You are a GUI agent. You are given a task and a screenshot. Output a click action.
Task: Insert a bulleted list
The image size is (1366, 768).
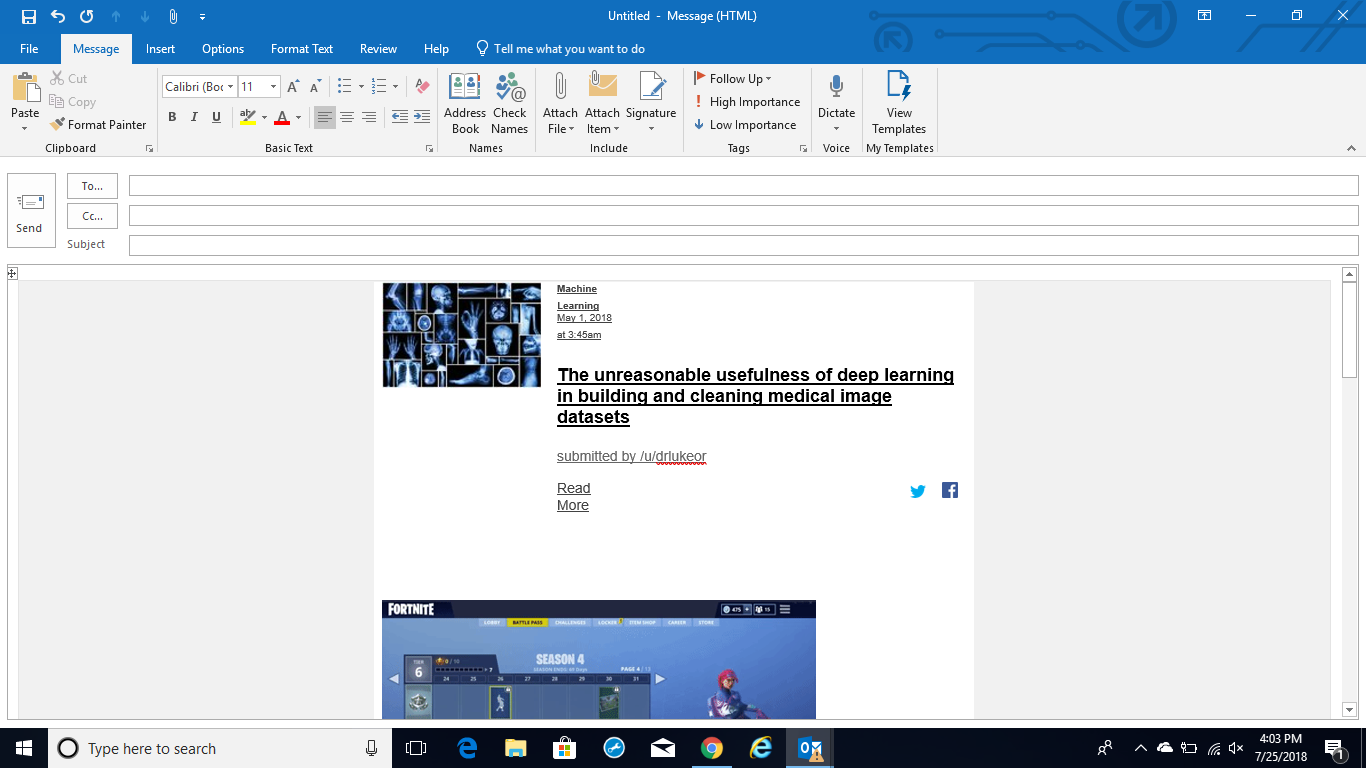(x=344, y=87)
